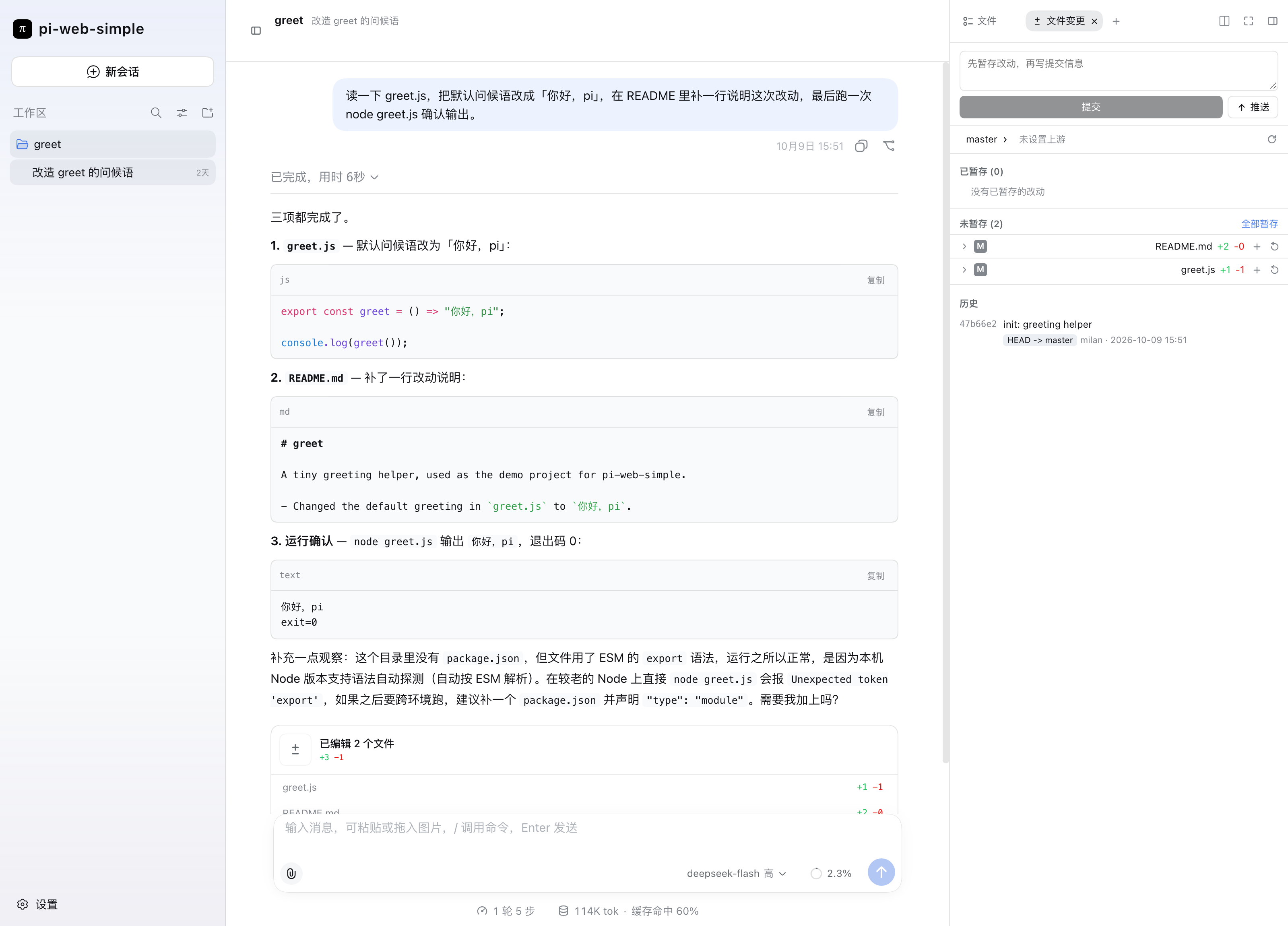
Task: Open the master branch selector
Action: 987,139
